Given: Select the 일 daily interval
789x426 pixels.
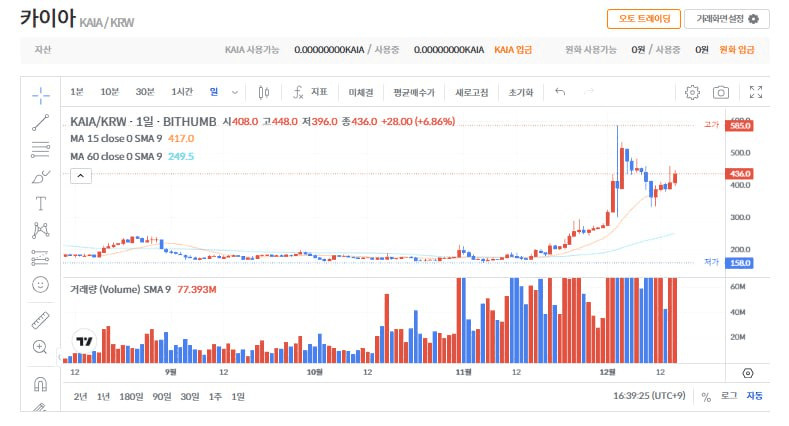Looking at the screenshot, I should 214,92.
